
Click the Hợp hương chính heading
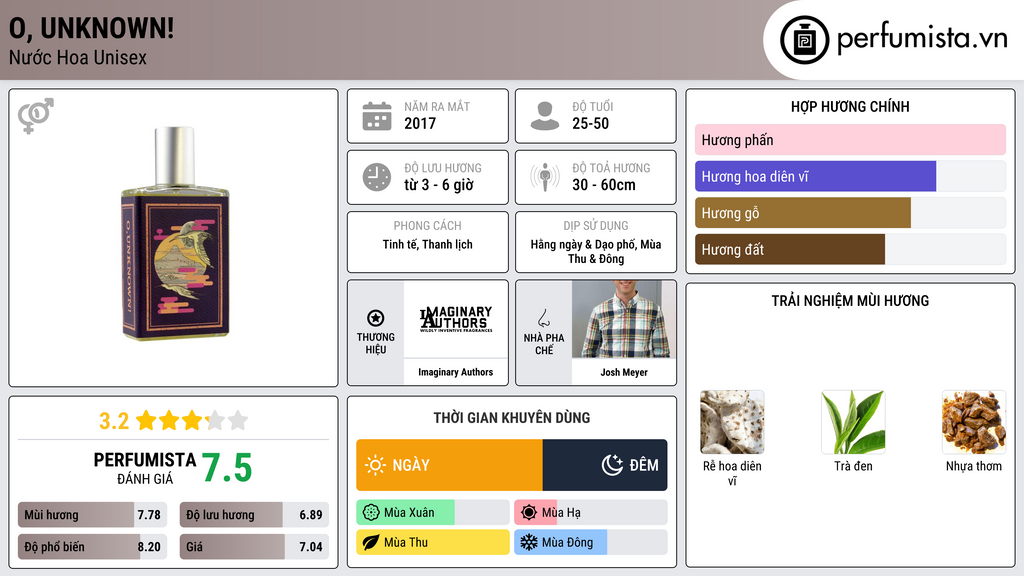coord(850,106)
